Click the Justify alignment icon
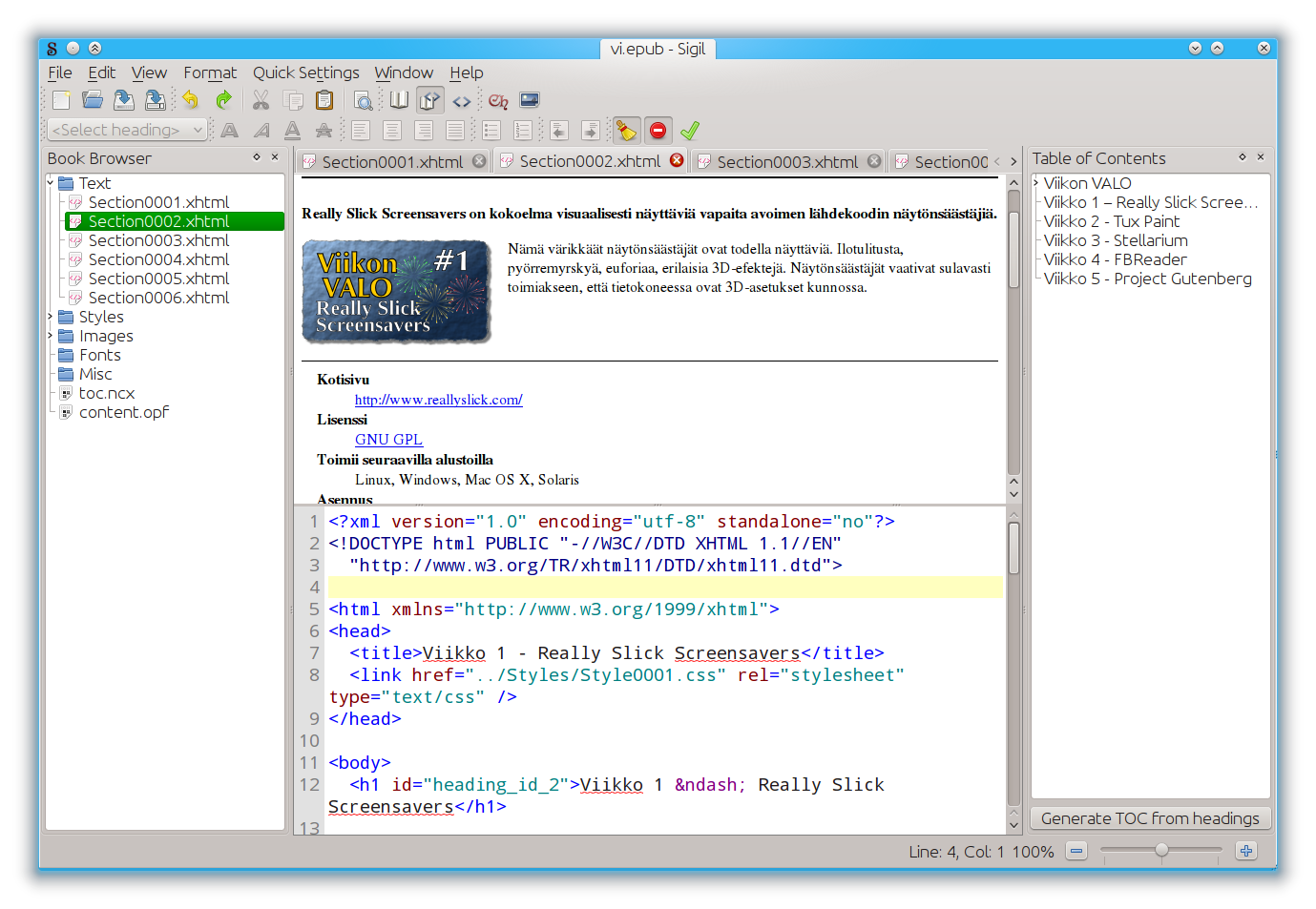This screenshot has width=1316, height=909. point(455,131)
